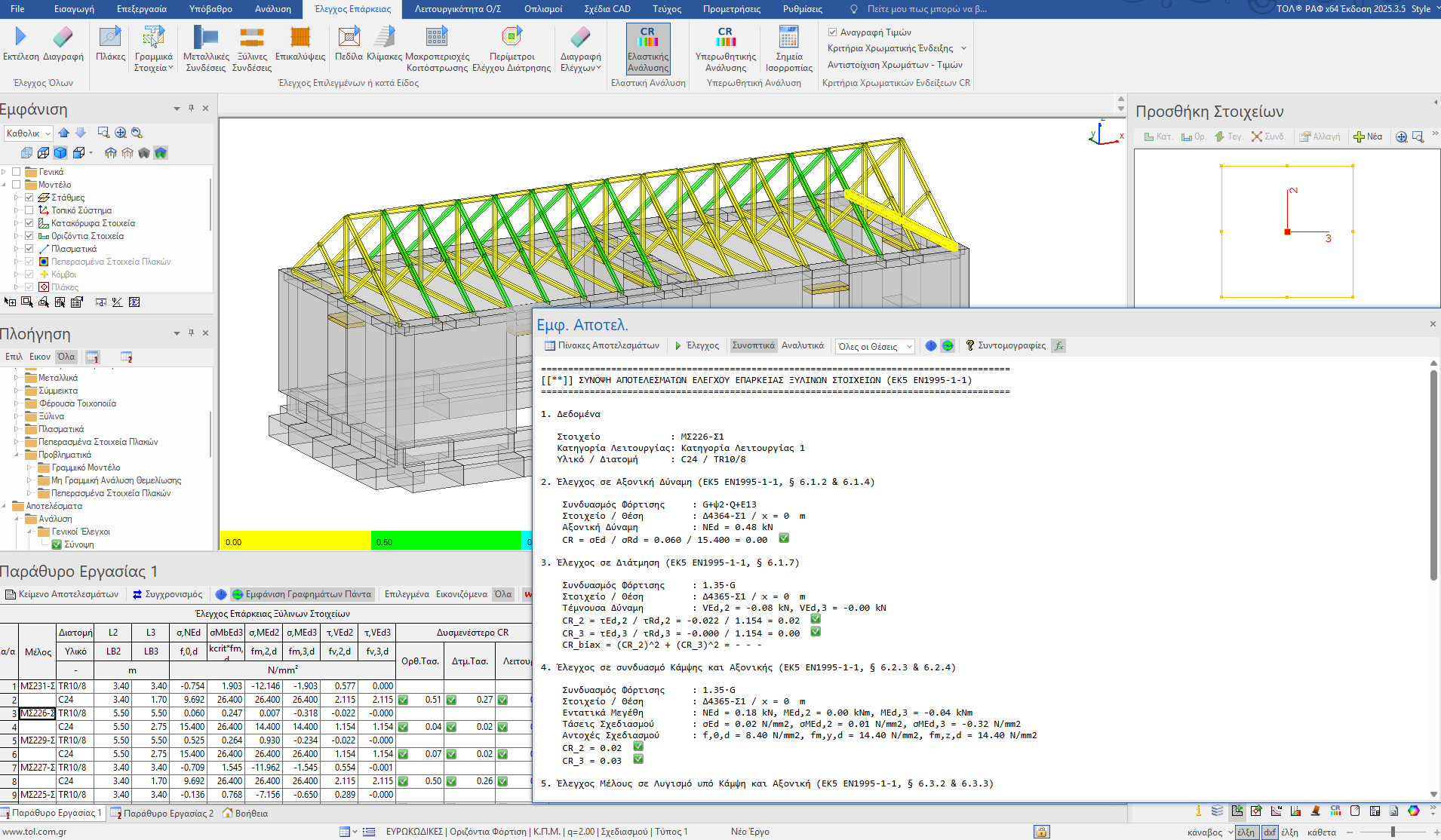Toggle the Τοπικό Σύστημα checkbox

(29, 210)
